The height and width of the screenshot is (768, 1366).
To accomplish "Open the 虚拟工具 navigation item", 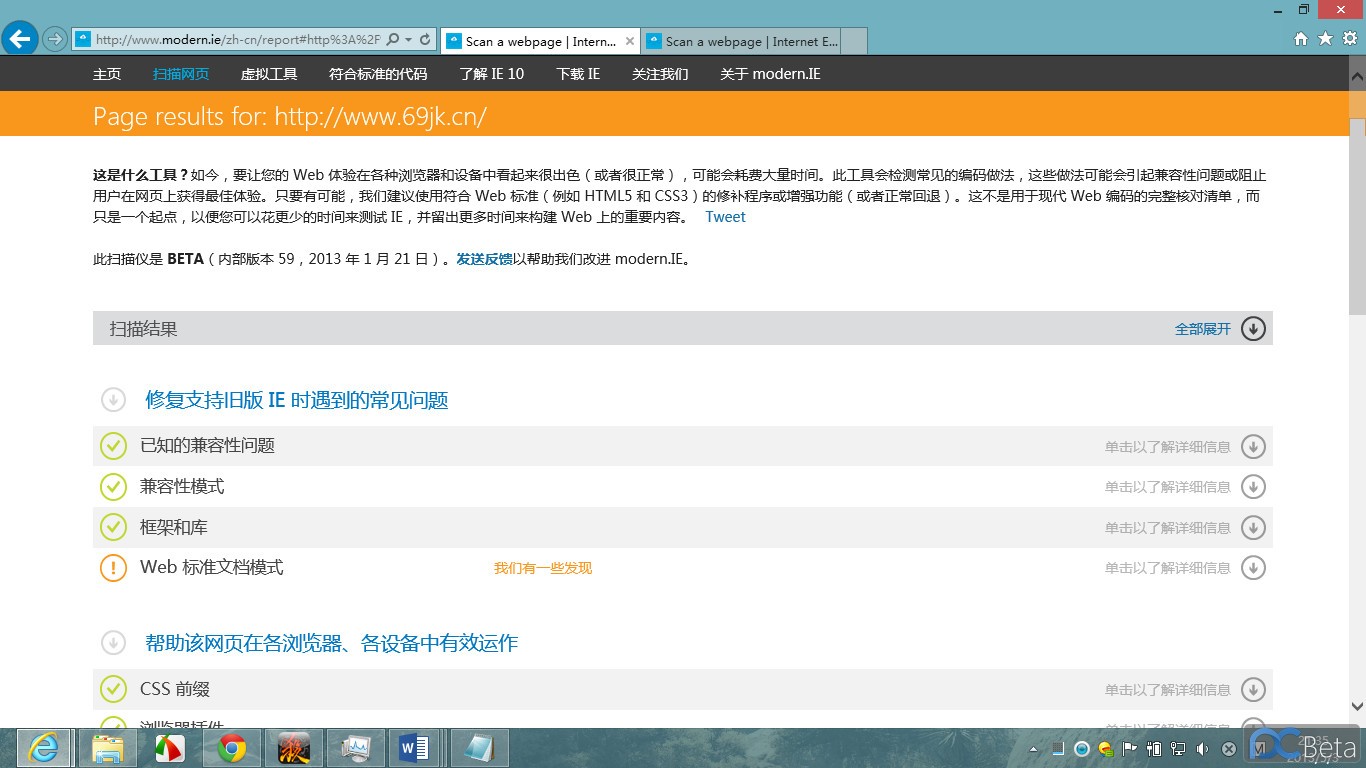I will 269,74.
